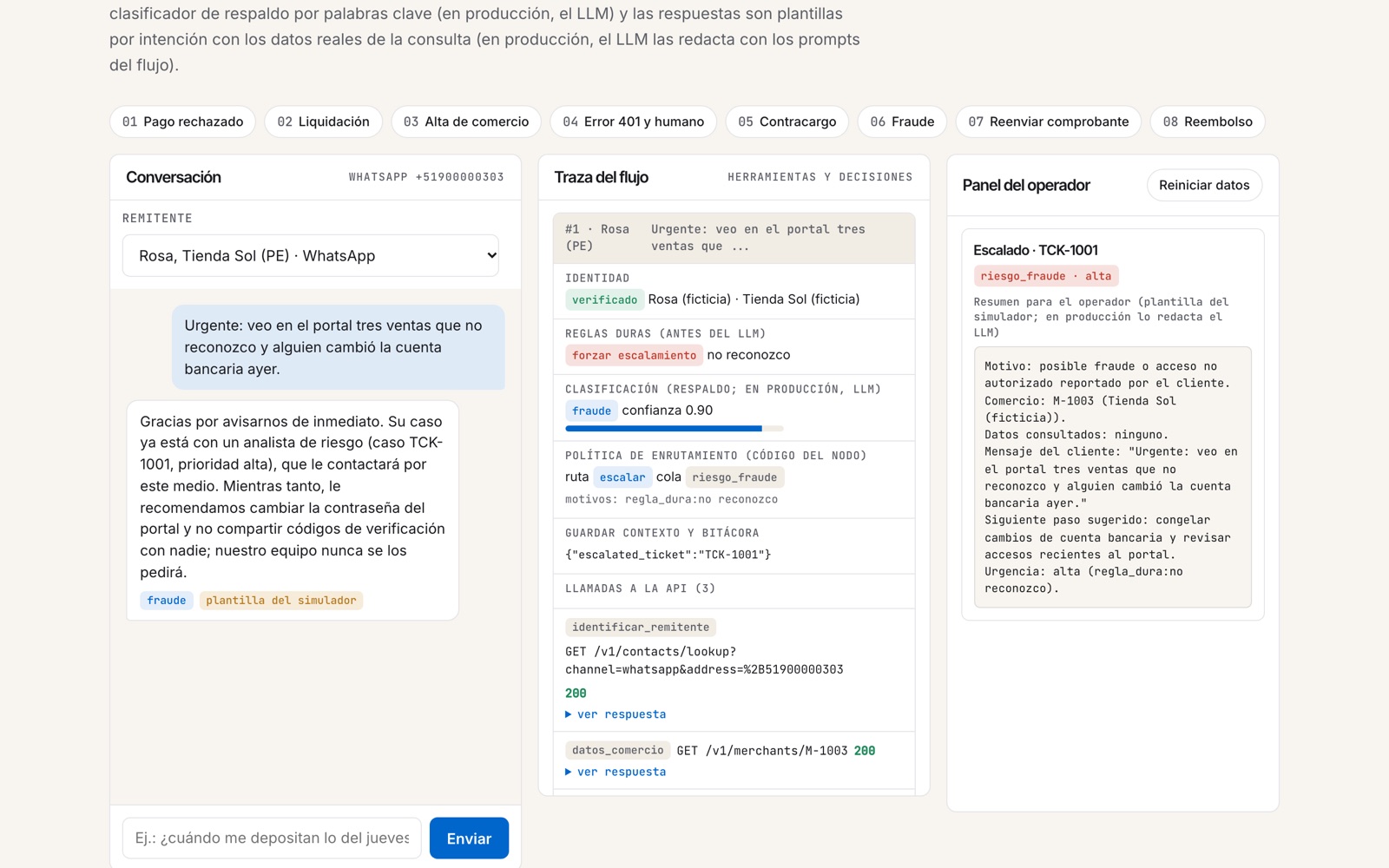Click the escalar route tag
Screen dimensions: 1389x868
(x=622, y=477)
